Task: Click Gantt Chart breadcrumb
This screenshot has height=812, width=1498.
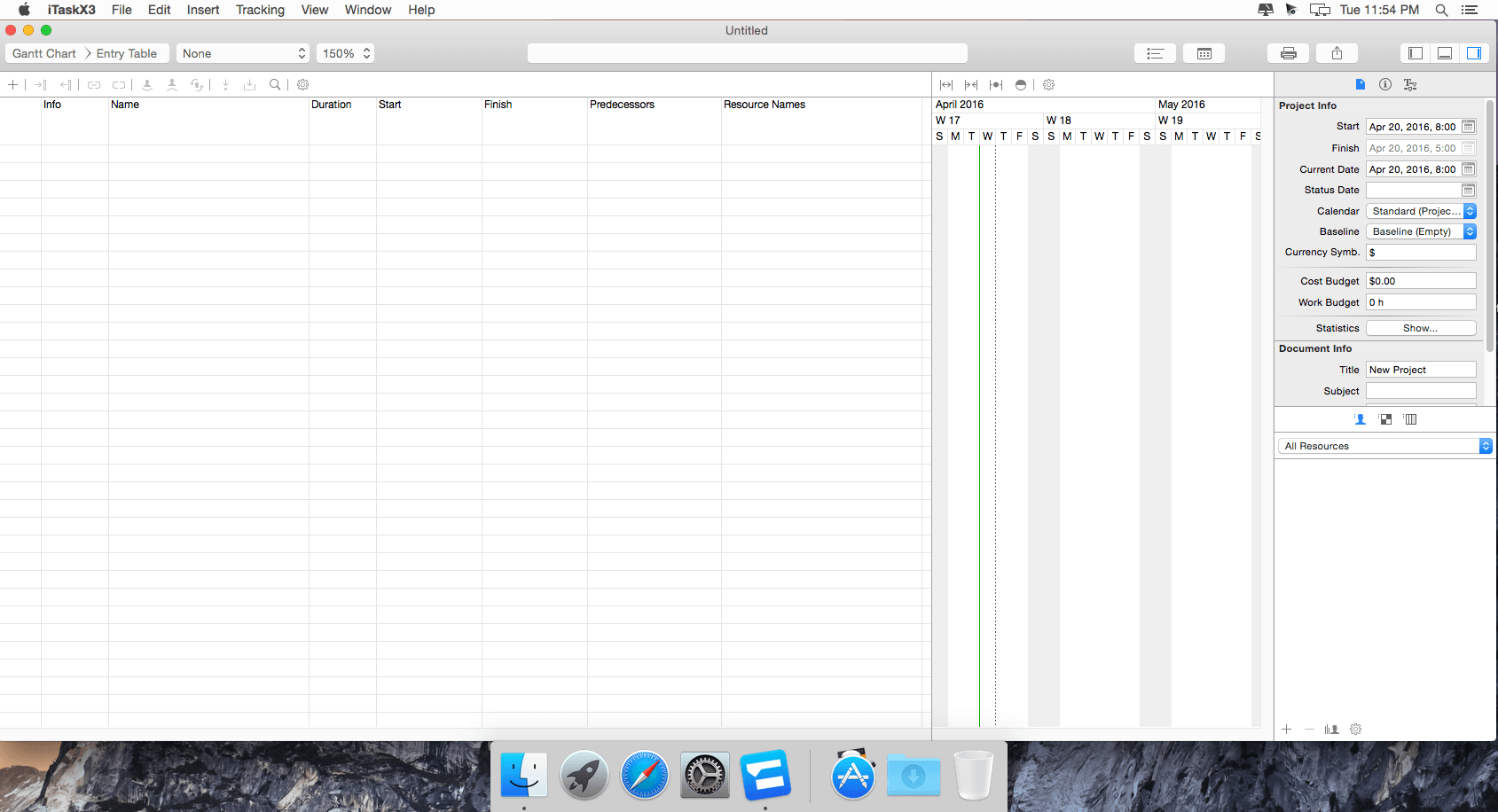Action: (x=44, y=53)
